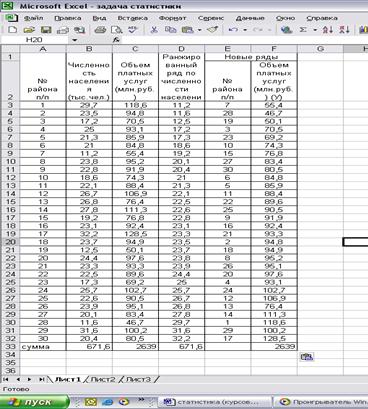Click the Format Painter brush icon
This screenshot has height=409, width=368.
212,30
